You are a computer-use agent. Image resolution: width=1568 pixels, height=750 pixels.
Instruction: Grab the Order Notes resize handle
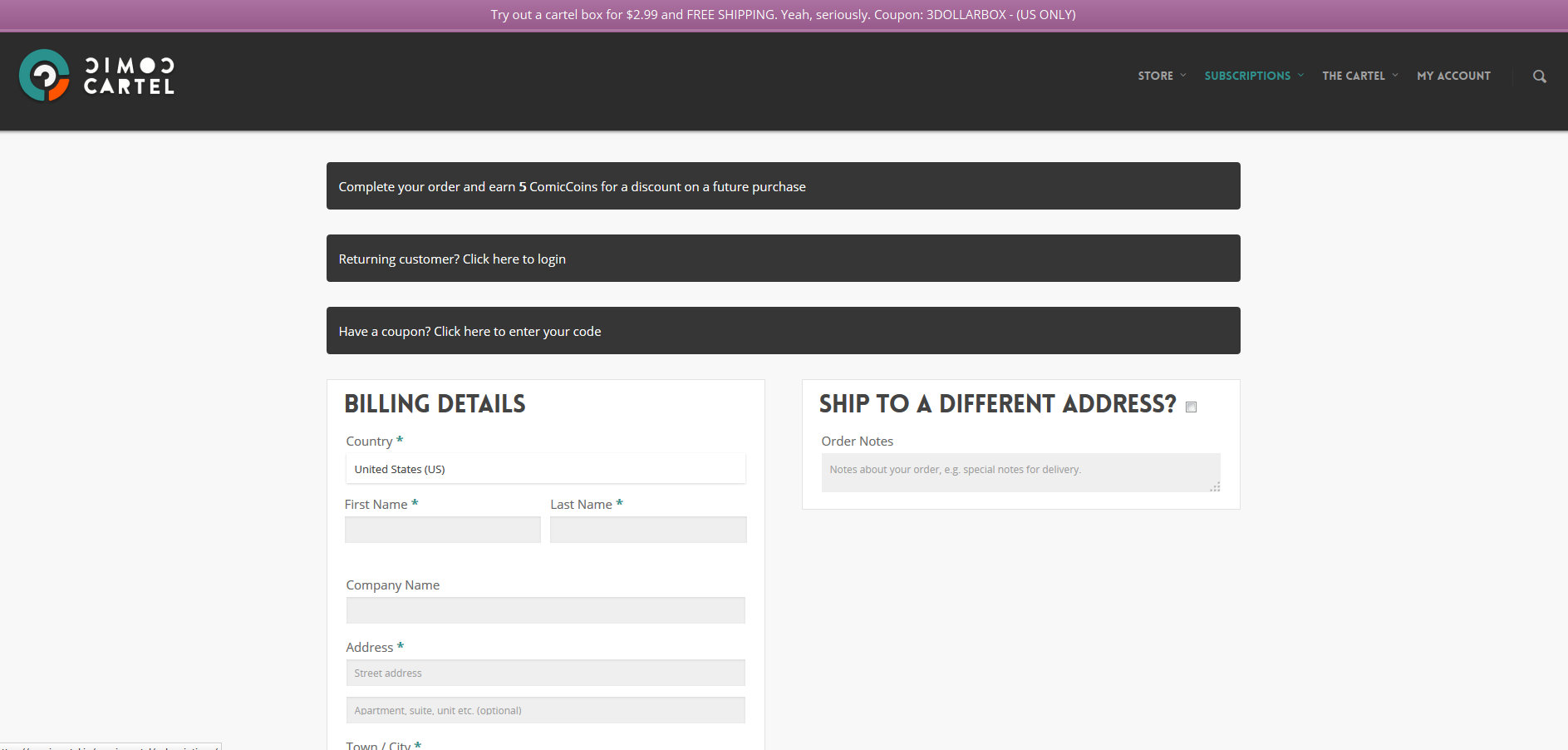coord(1215,487)
